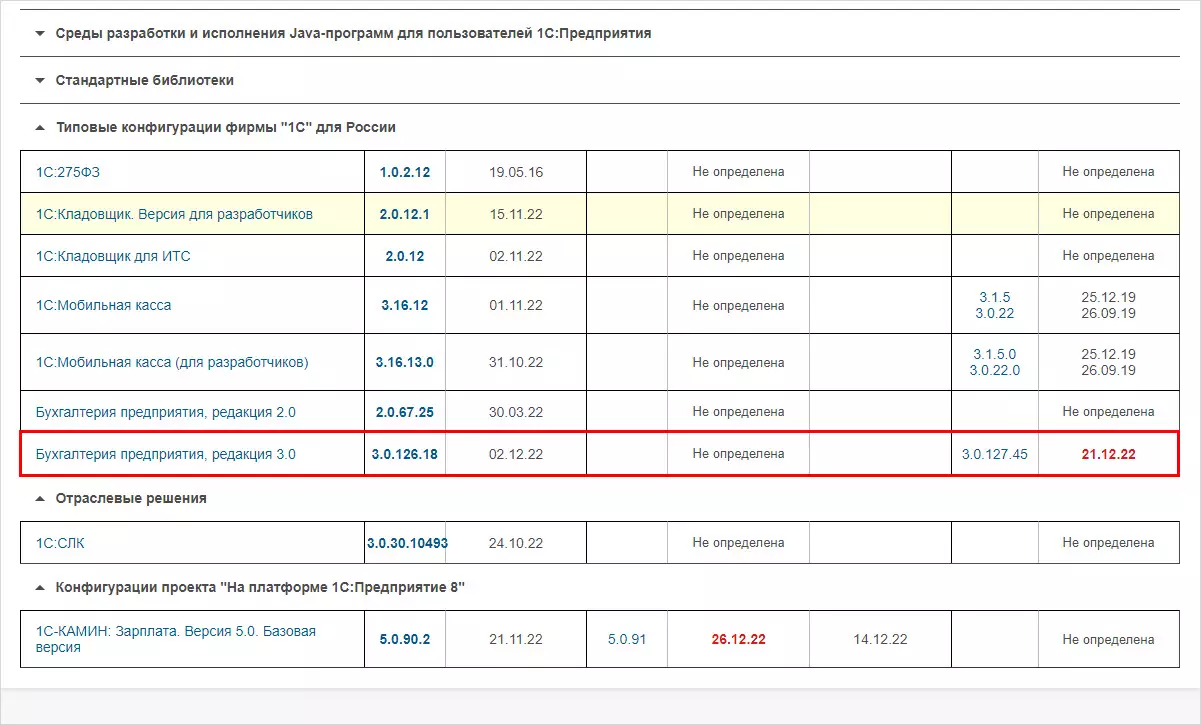Open Бухгалтерия предприятия, редакция 2.0 link
The height and width of the screenshot is (725, 1201).
coord(165,412)
